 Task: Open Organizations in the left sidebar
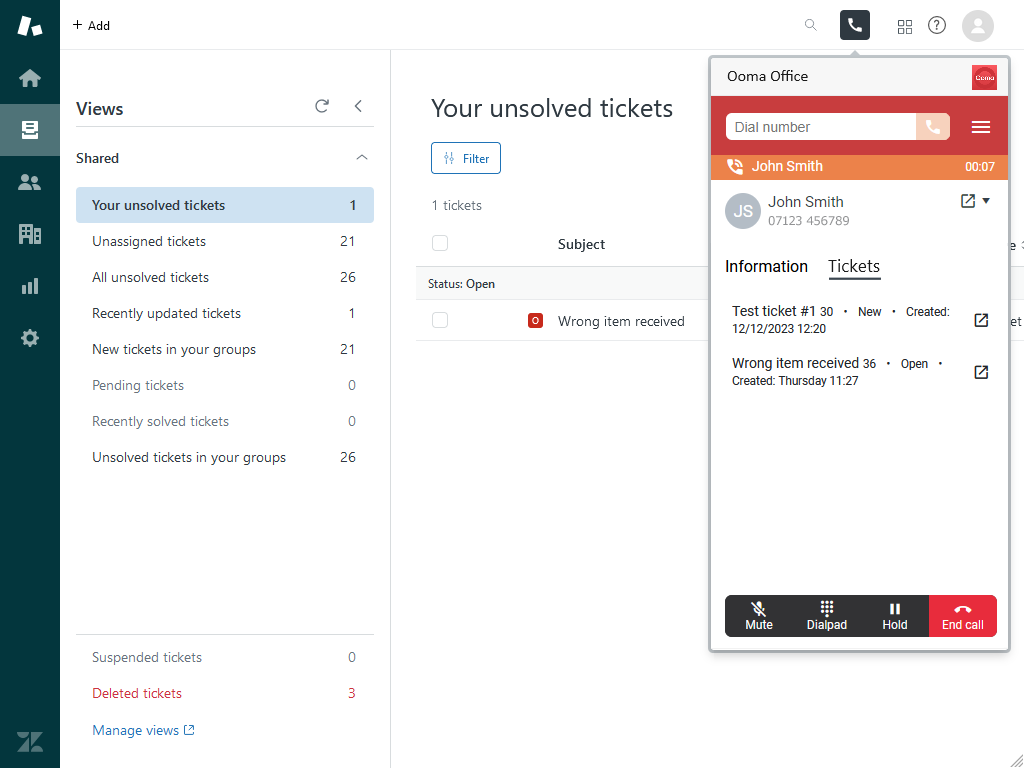(30, 233)
